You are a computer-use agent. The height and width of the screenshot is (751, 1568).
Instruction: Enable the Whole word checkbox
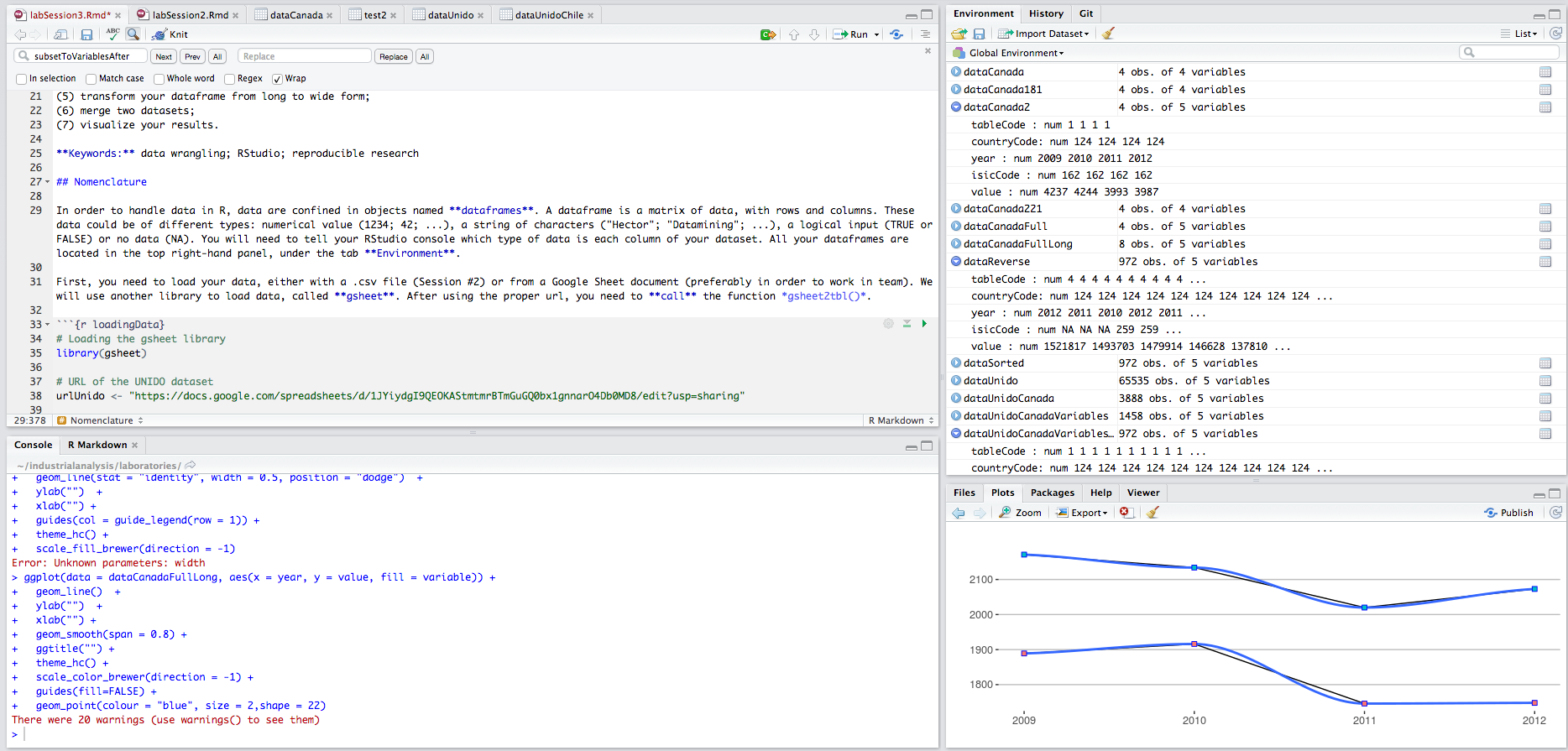pyautogui.click(x=159, y=79)
